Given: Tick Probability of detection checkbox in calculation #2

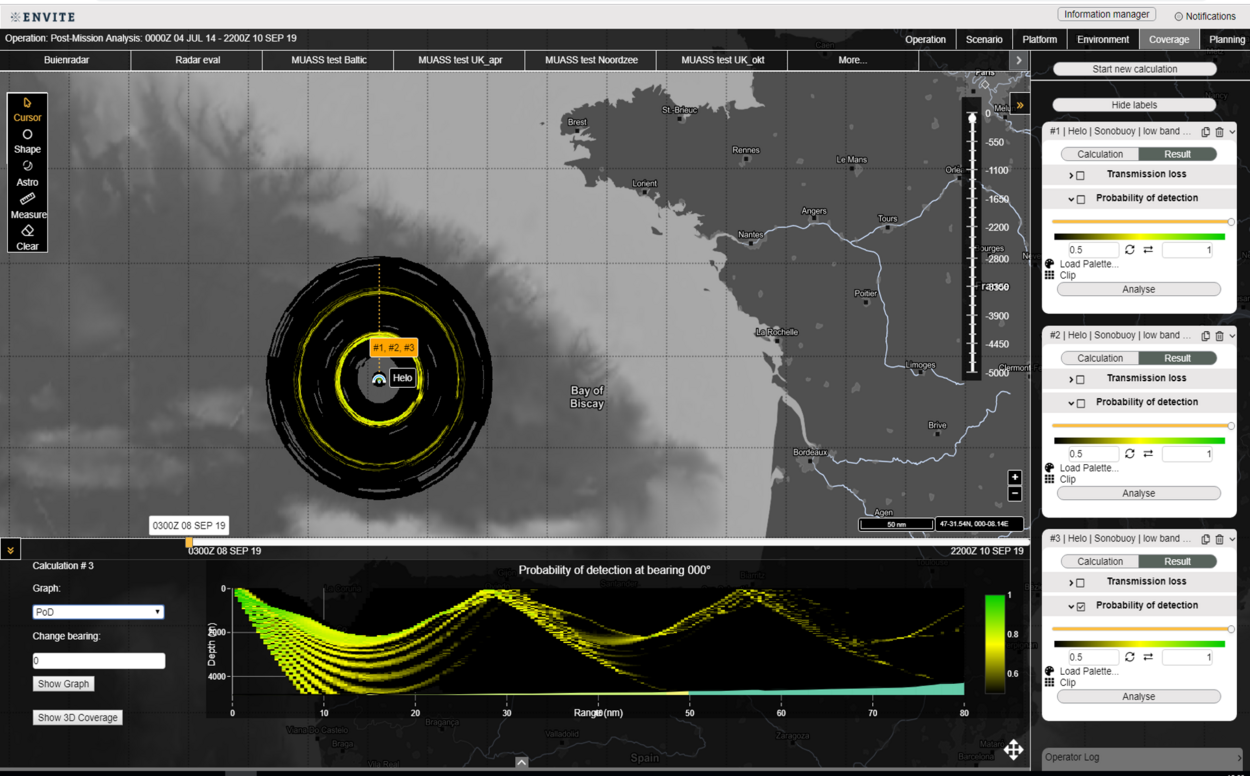Looking at the screenshot, I should (x=1080, y=403).
